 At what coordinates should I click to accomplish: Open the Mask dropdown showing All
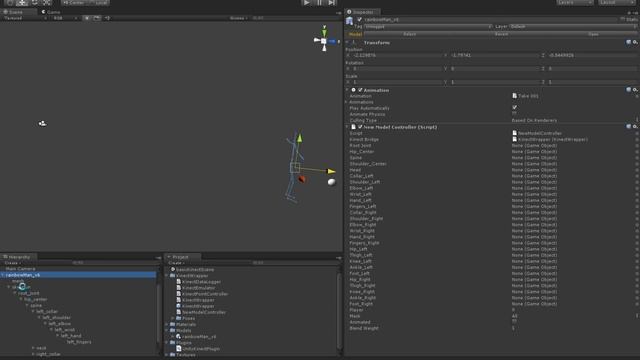575,316
